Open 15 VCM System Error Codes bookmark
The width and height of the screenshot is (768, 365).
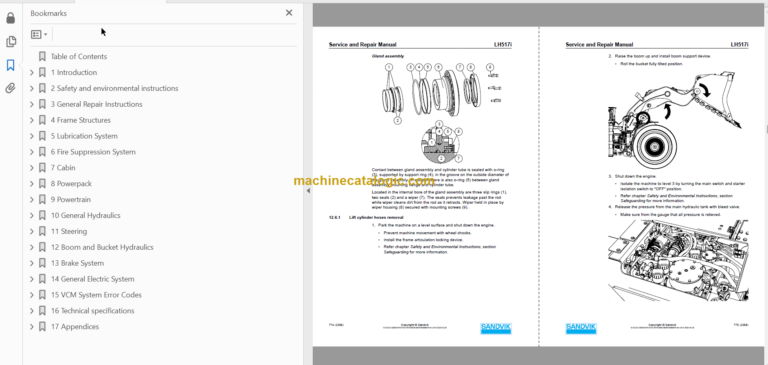tap(96, 295)
